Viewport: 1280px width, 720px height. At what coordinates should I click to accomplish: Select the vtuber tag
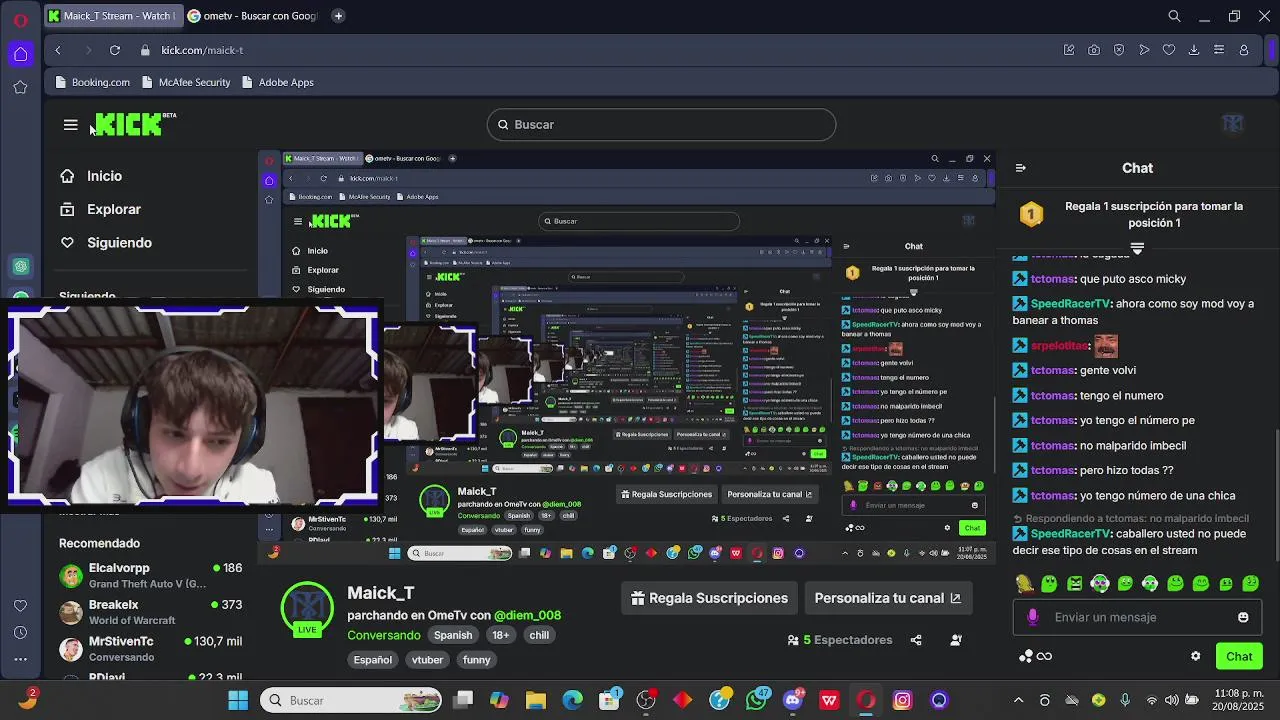pos(428,660)
